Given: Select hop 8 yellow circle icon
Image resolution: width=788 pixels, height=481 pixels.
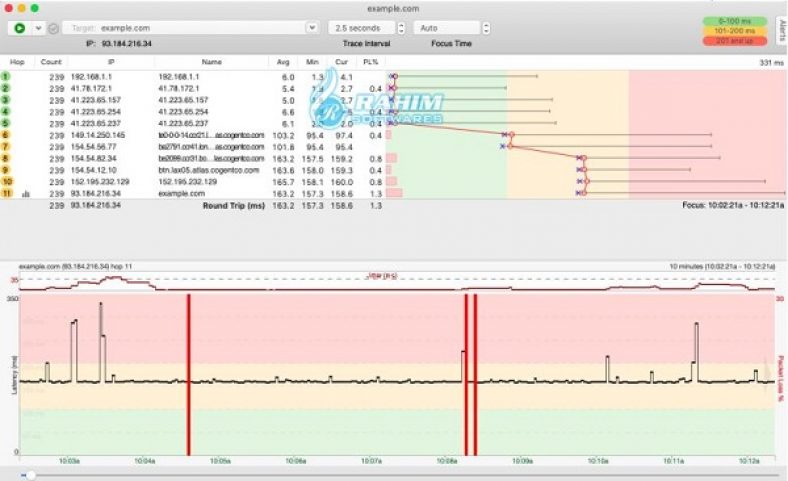Looking at the screenshot, I should 6,158.
